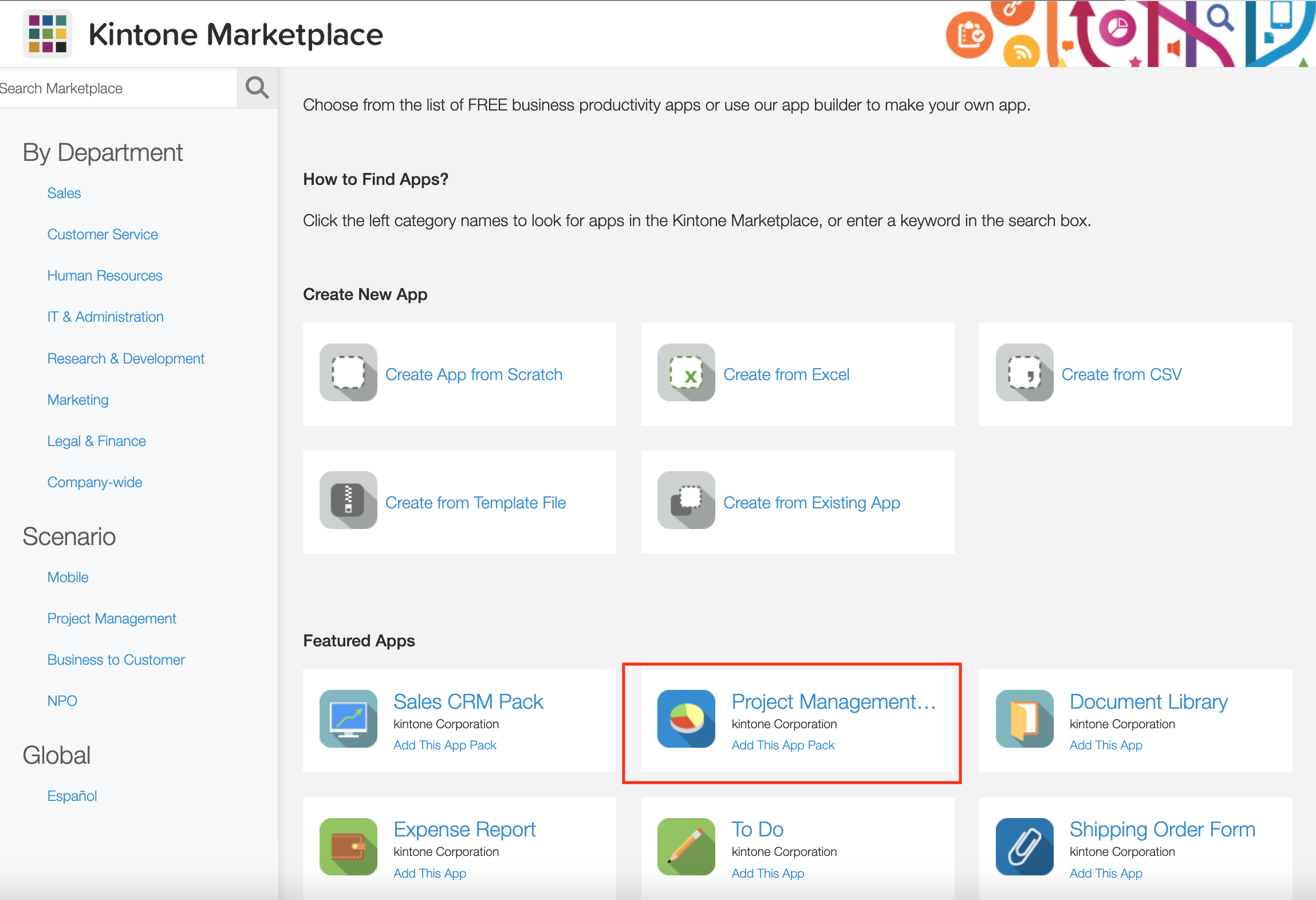Click Add This App under Document Library

pyautogui.click(x=1105, y=745)
